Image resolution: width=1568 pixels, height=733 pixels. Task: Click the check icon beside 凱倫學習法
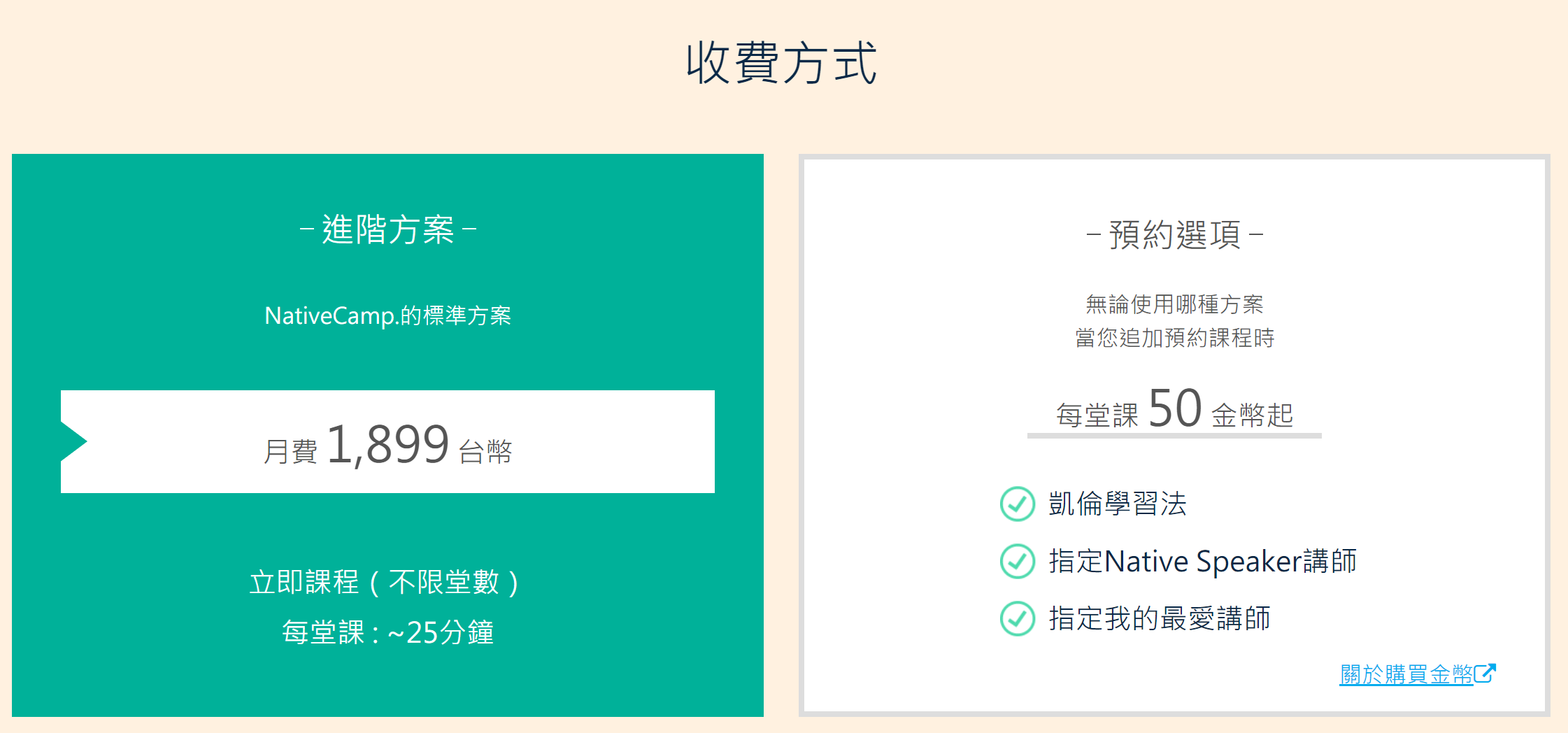pos(1017,504)
